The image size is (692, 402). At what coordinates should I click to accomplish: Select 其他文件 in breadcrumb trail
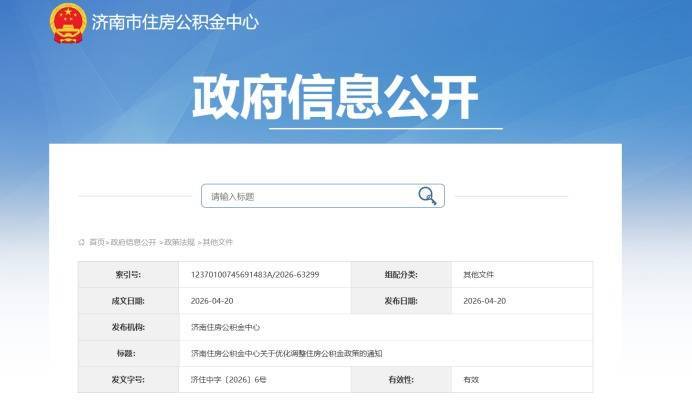(x=218, y=242)
